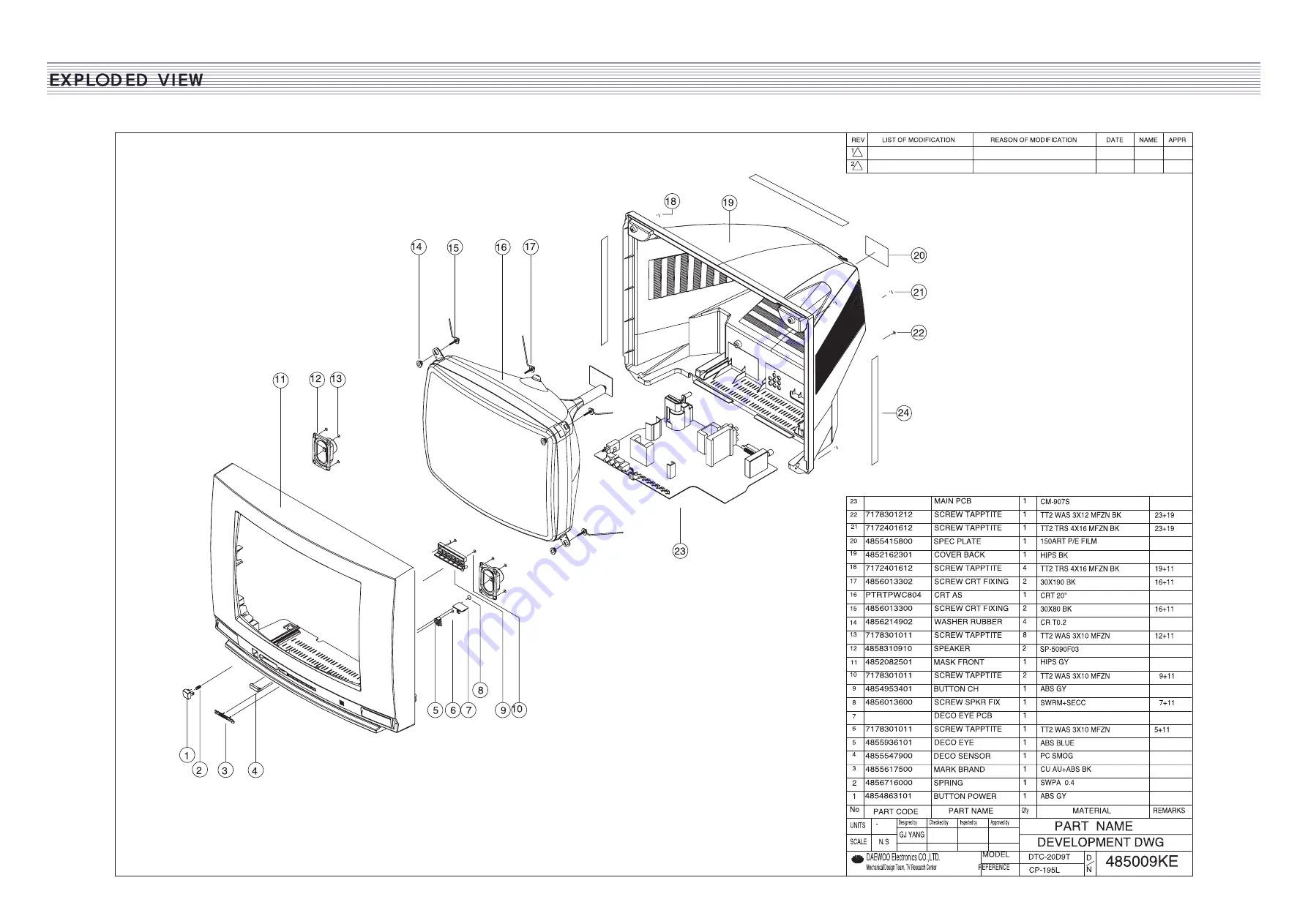1308x924 pixels.
Task: Click part name 'SPEAKER' in row 12
Action: (952, 648)
